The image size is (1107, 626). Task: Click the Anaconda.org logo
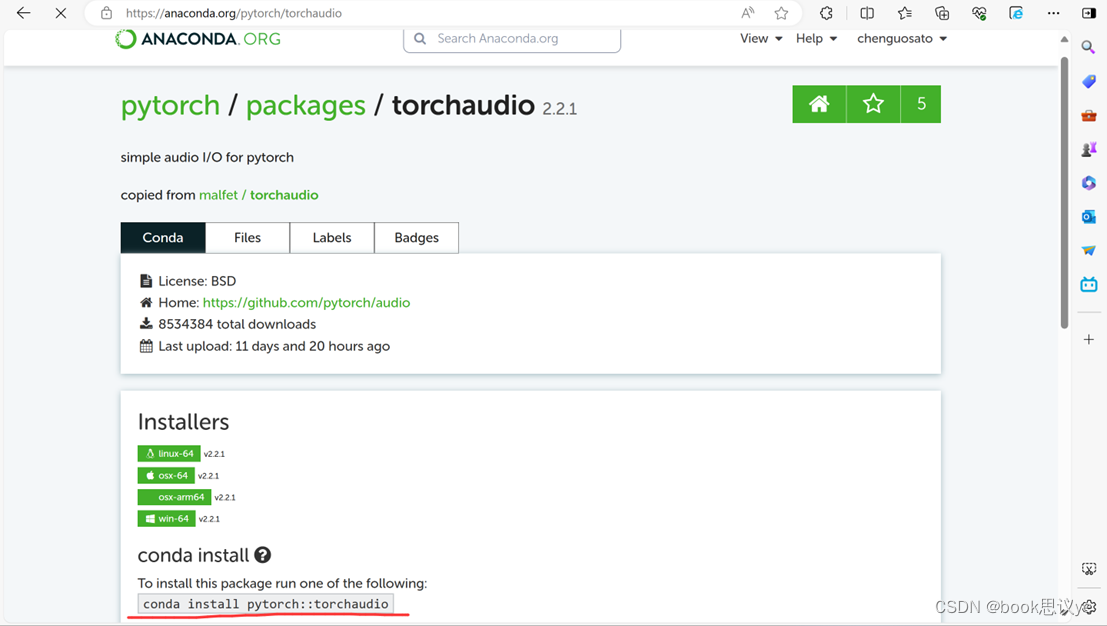coord(198,39)
